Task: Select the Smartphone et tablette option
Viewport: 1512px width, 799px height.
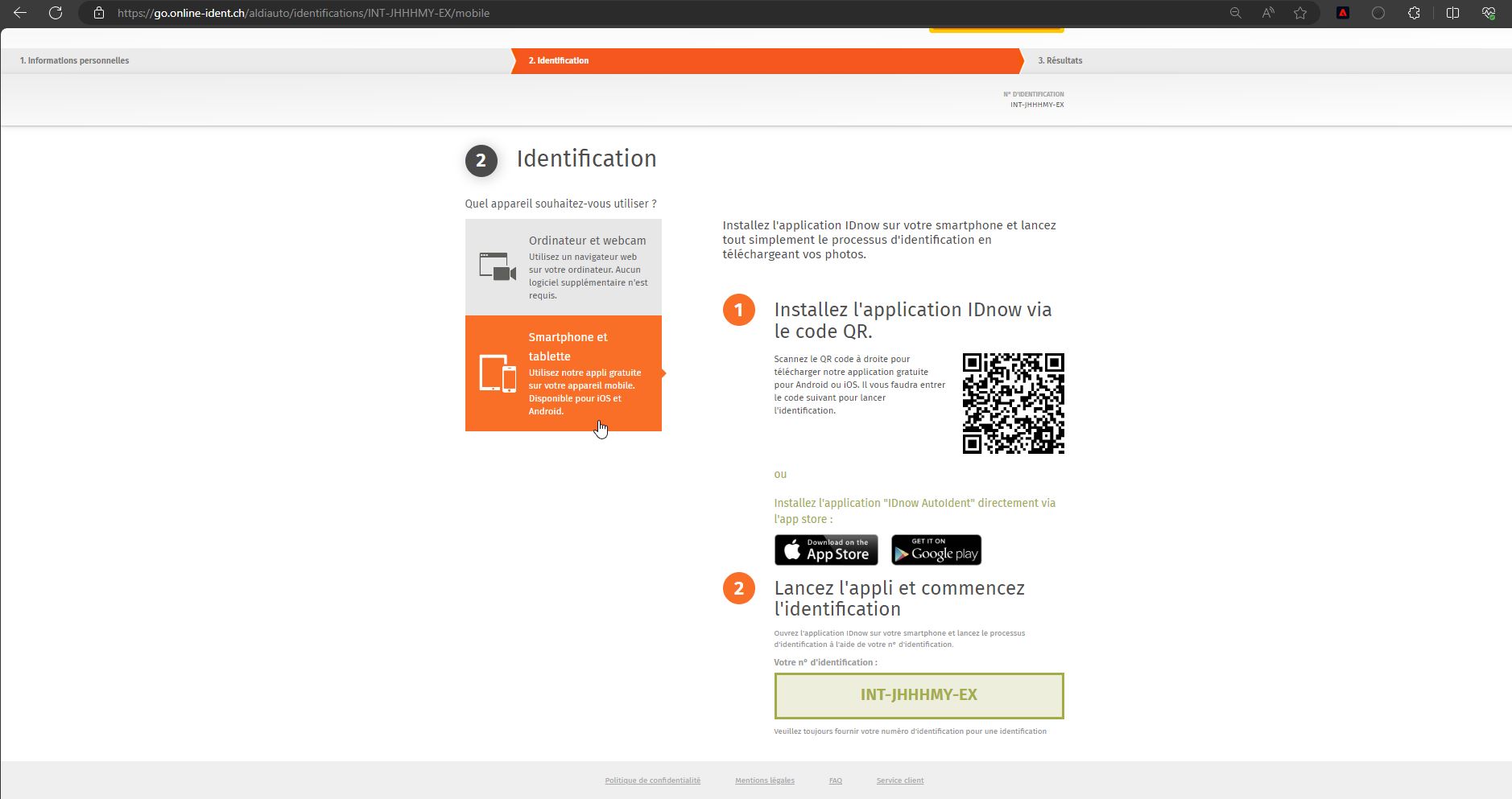Action: [564, 373]
